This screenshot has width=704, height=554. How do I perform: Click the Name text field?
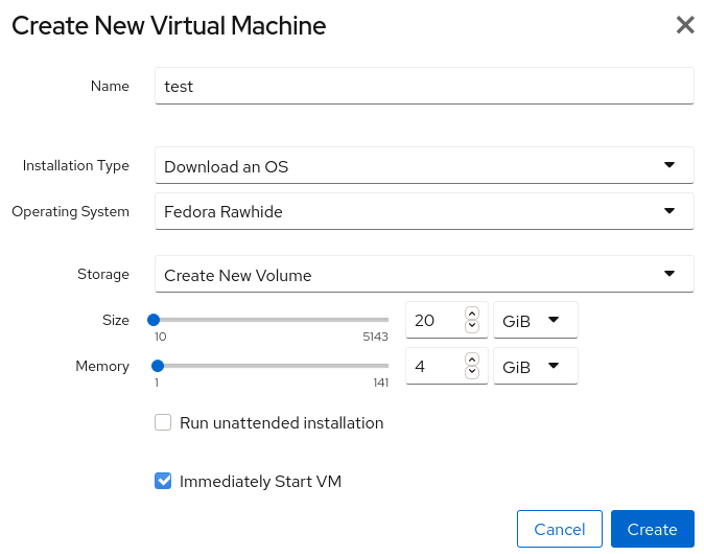coord(424,86)
